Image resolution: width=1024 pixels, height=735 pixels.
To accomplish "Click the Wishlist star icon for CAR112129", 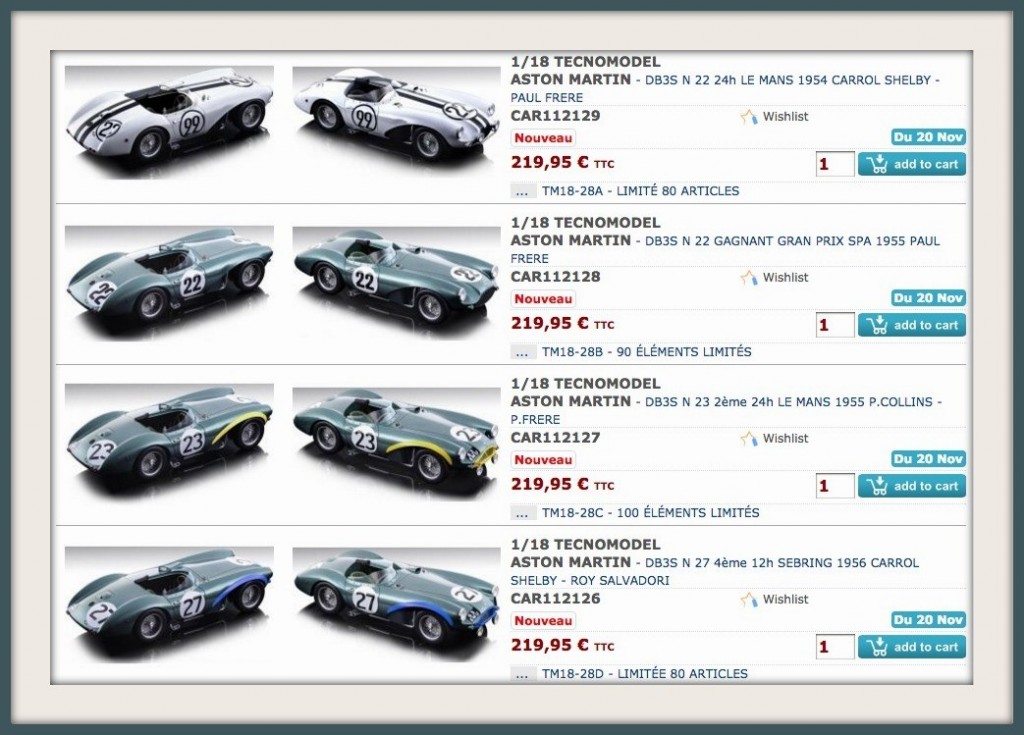I will coord(748,117).
